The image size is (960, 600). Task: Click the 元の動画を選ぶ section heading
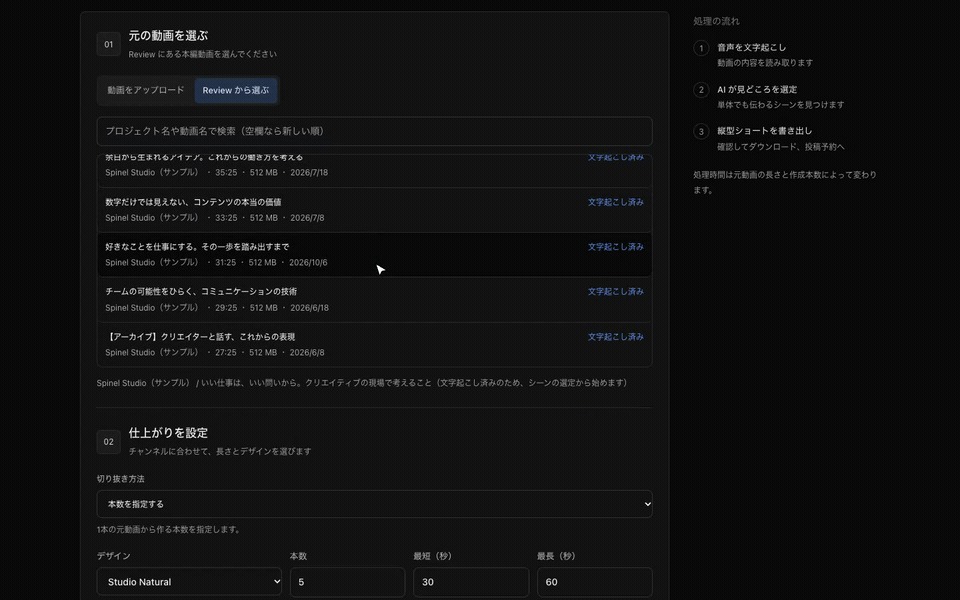click(168, 36)
